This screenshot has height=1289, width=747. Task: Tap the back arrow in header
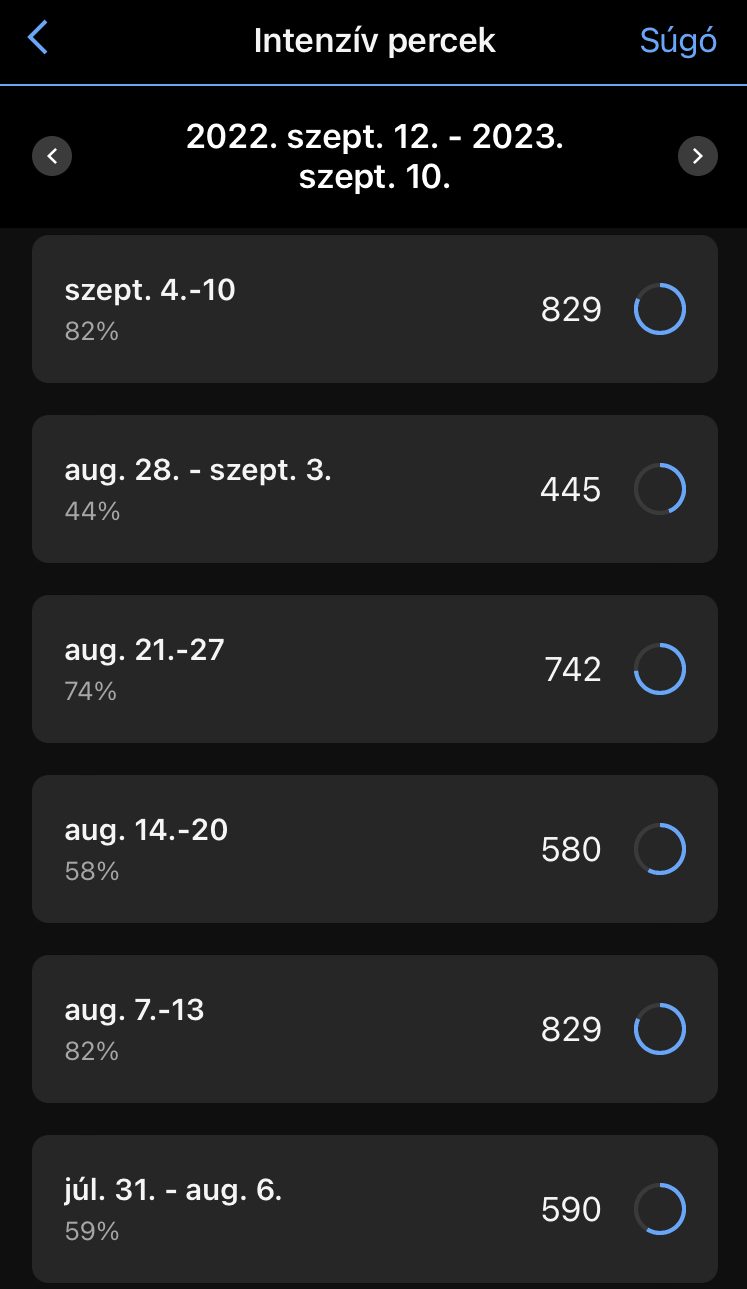point(38,40)
